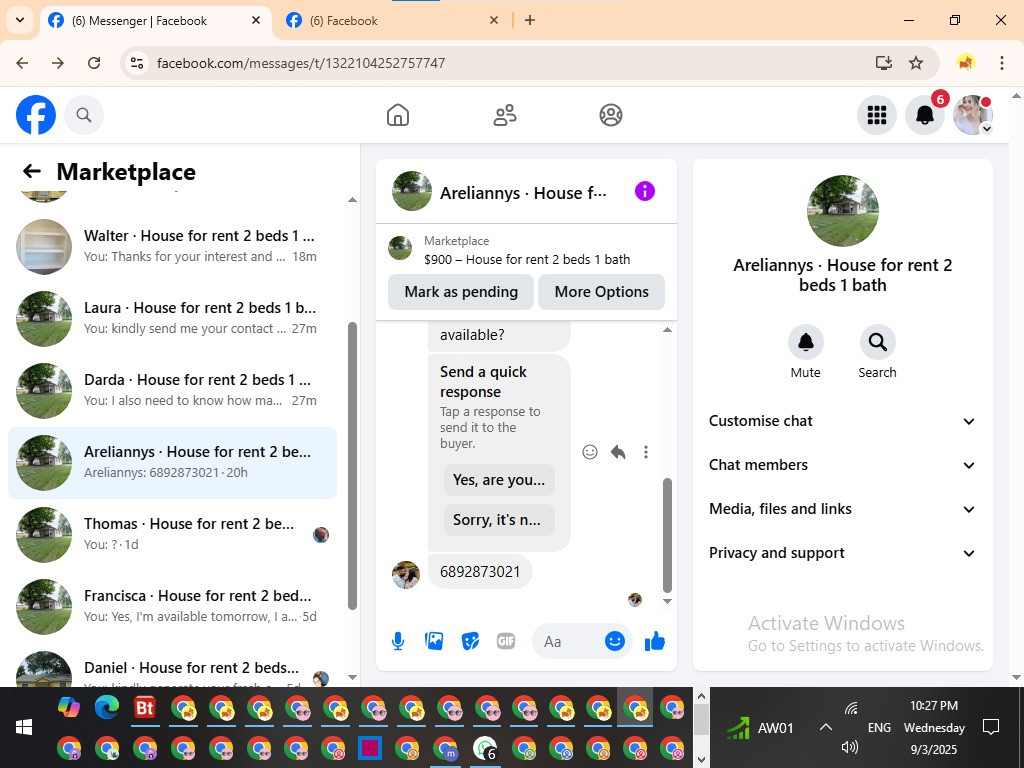The image size is (1024, 768).
Task: Reply to message with arrow icon
Action: (x=618, y=452)
